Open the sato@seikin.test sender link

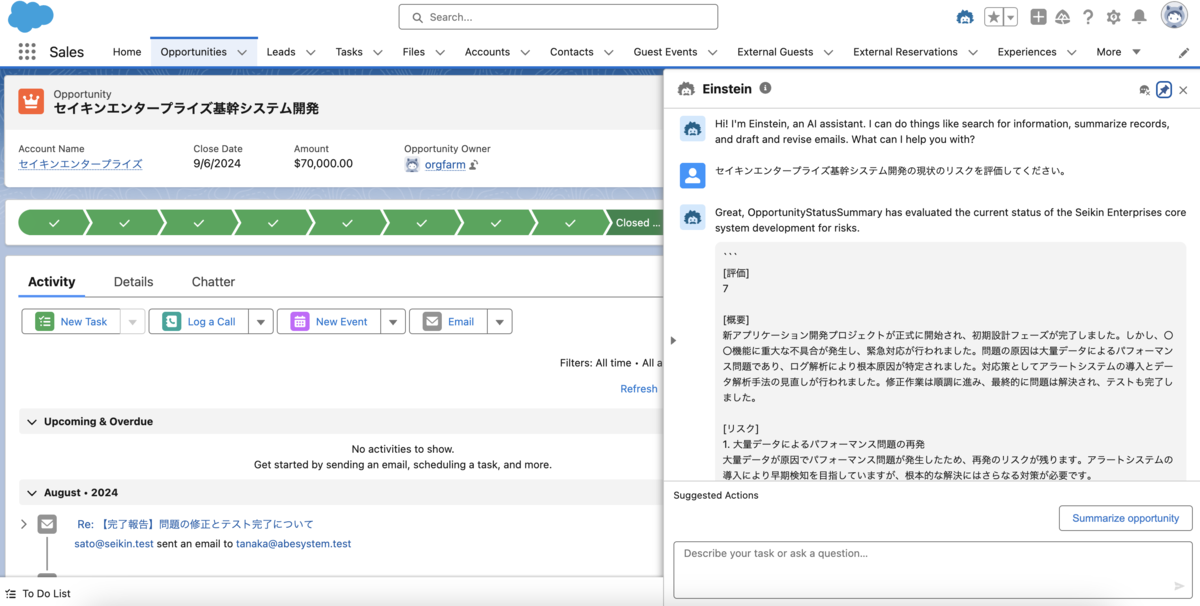tap(114, 544)
